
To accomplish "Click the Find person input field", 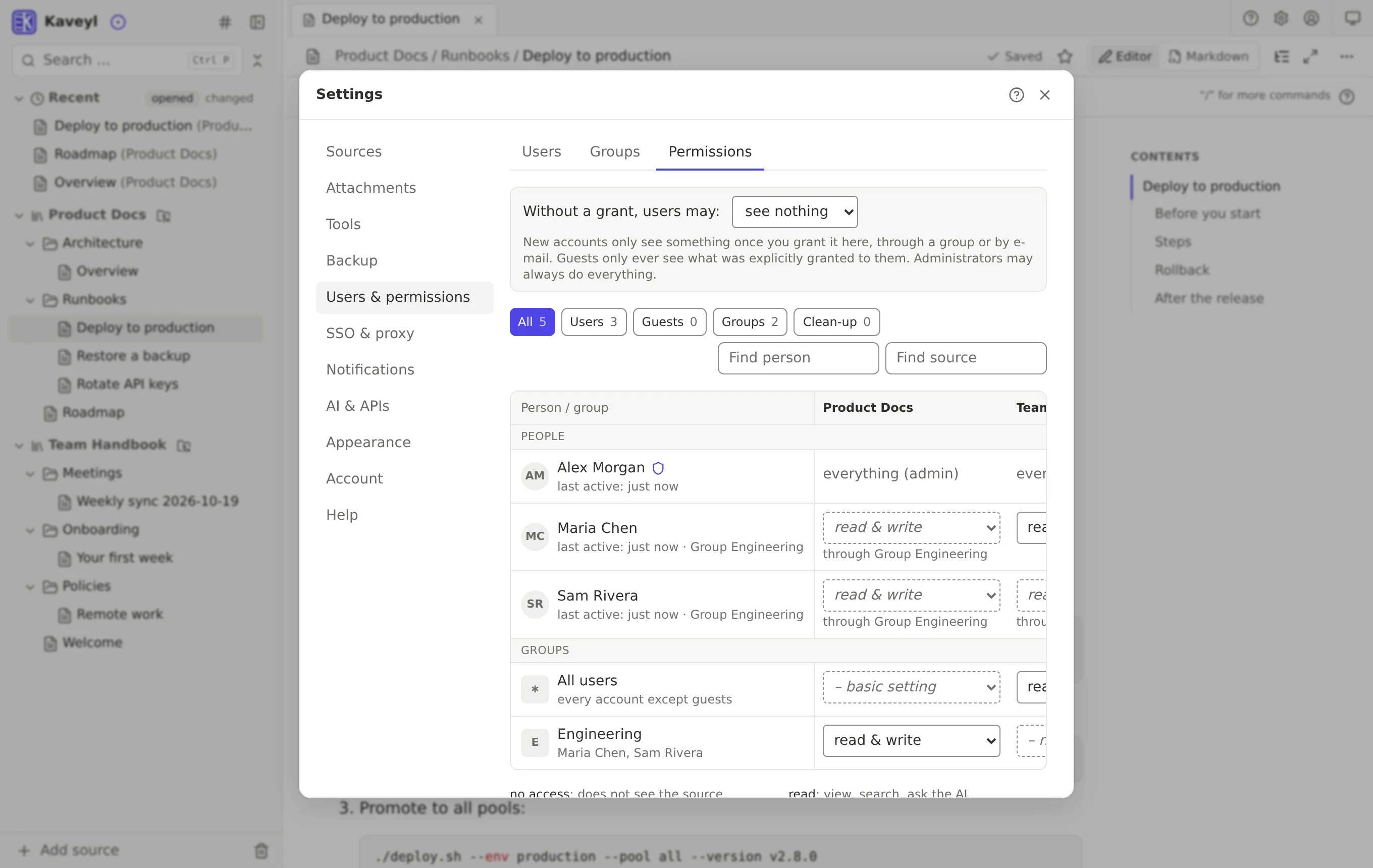I will 798,358.
